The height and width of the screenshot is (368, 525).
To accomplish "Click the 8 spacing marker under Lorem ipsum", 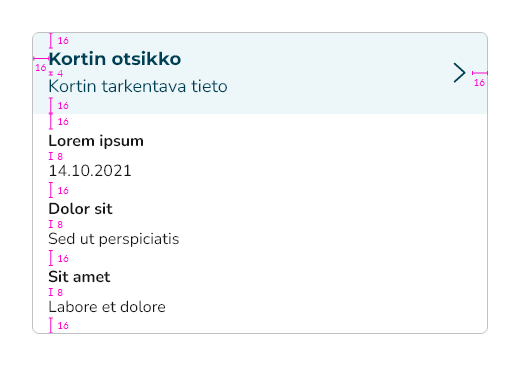I will (56, 156).
